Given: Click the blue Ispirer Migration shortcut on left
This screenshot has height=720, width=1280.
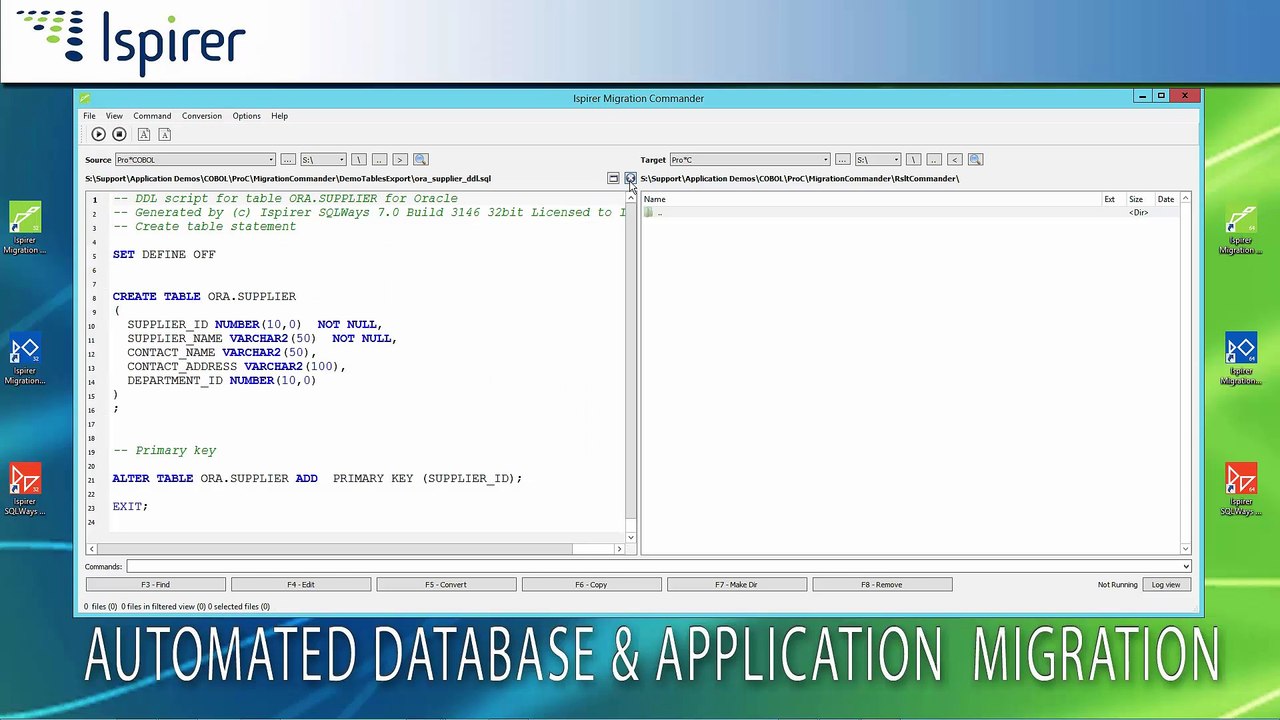Looking at the screenshot, I should point(25,359).
